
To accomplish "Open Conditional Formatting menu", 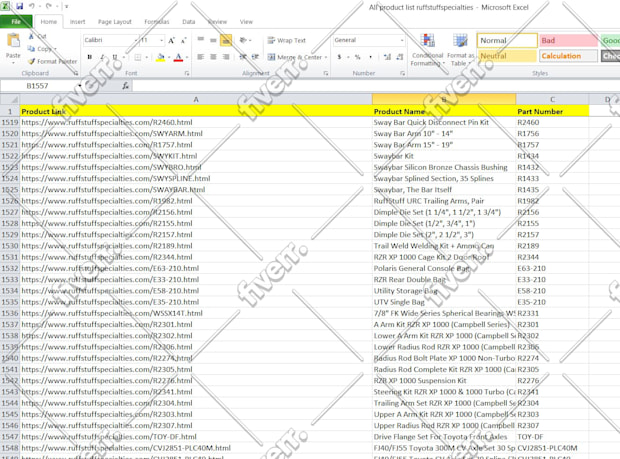I will point(427,50).
